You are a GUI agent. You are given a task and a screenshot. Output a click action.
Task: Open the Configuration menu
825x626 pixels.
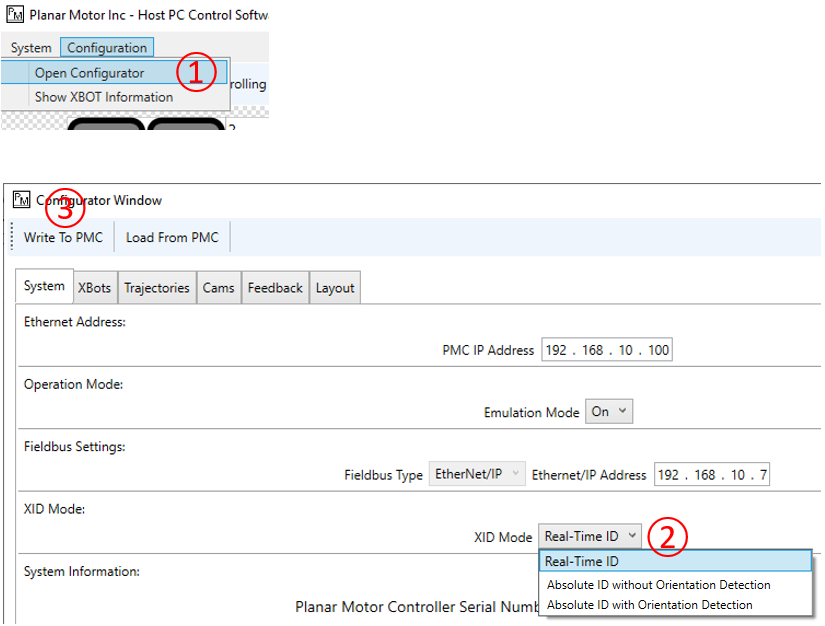[x=107, y=48]
